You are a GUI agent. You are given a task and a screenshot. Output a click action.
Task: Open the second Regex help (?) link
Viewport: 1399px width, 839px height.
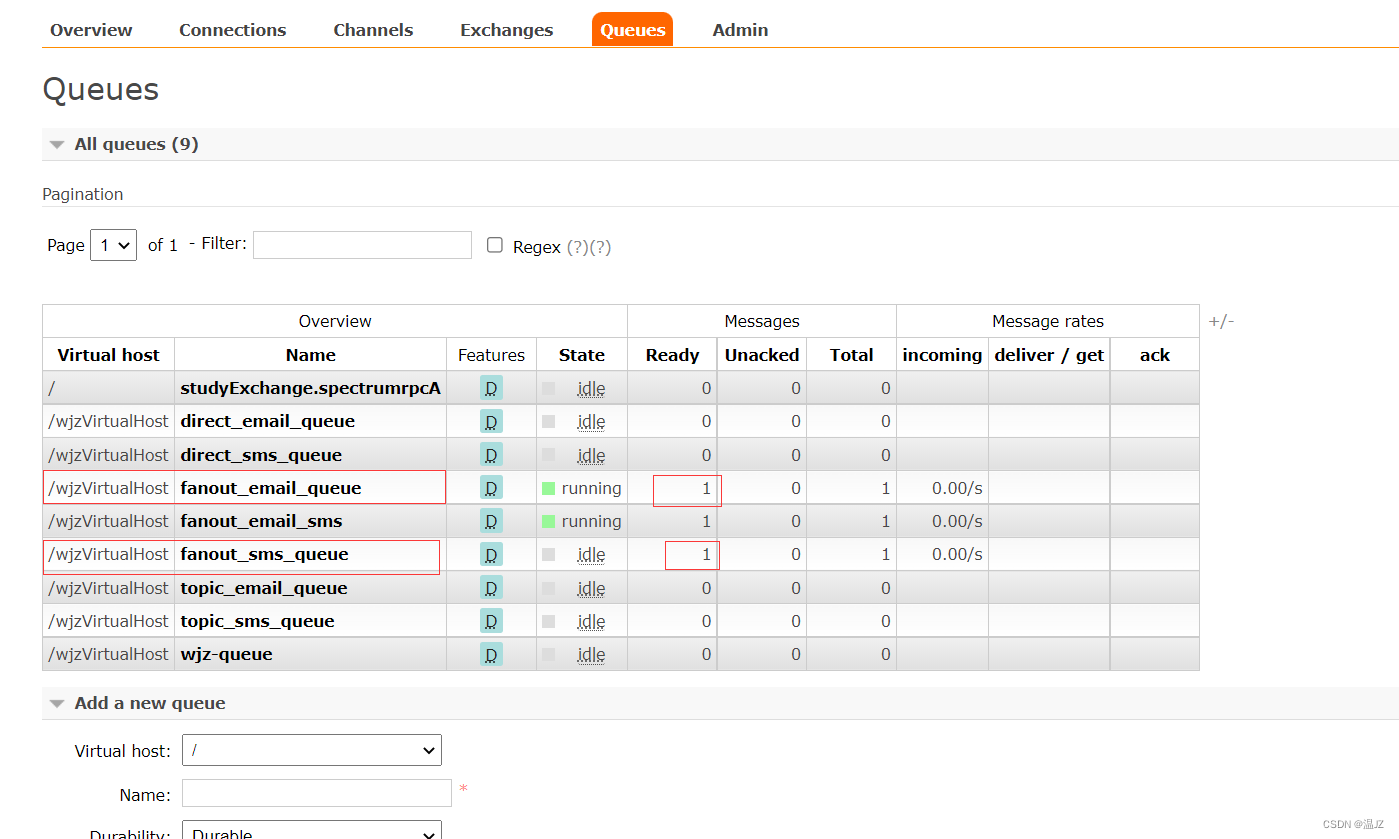click(600, 247)
